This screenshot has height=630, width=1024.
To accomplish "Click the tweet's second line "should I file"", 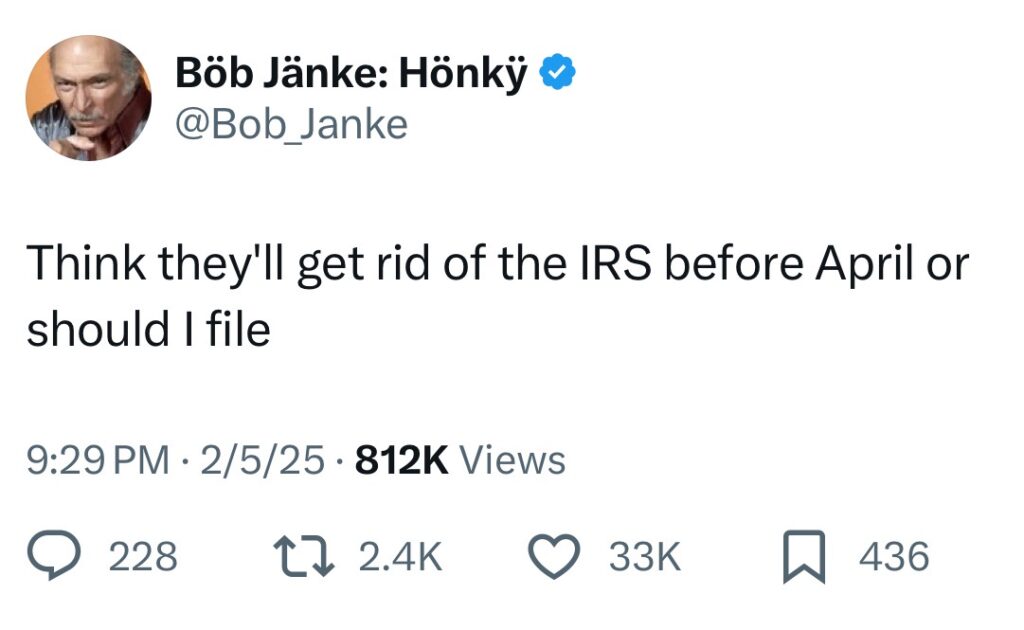I will 148,330.
